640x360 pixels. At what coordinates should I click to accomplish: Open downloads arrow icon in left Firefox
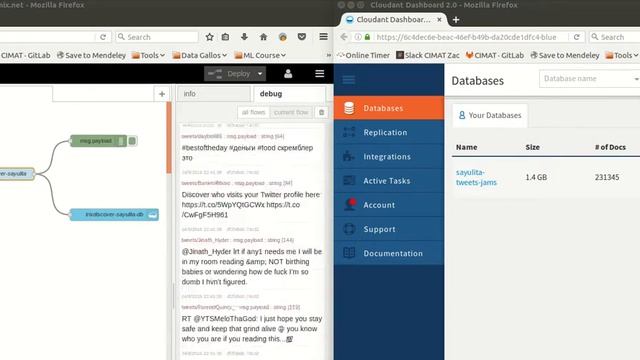coord(244,37)
